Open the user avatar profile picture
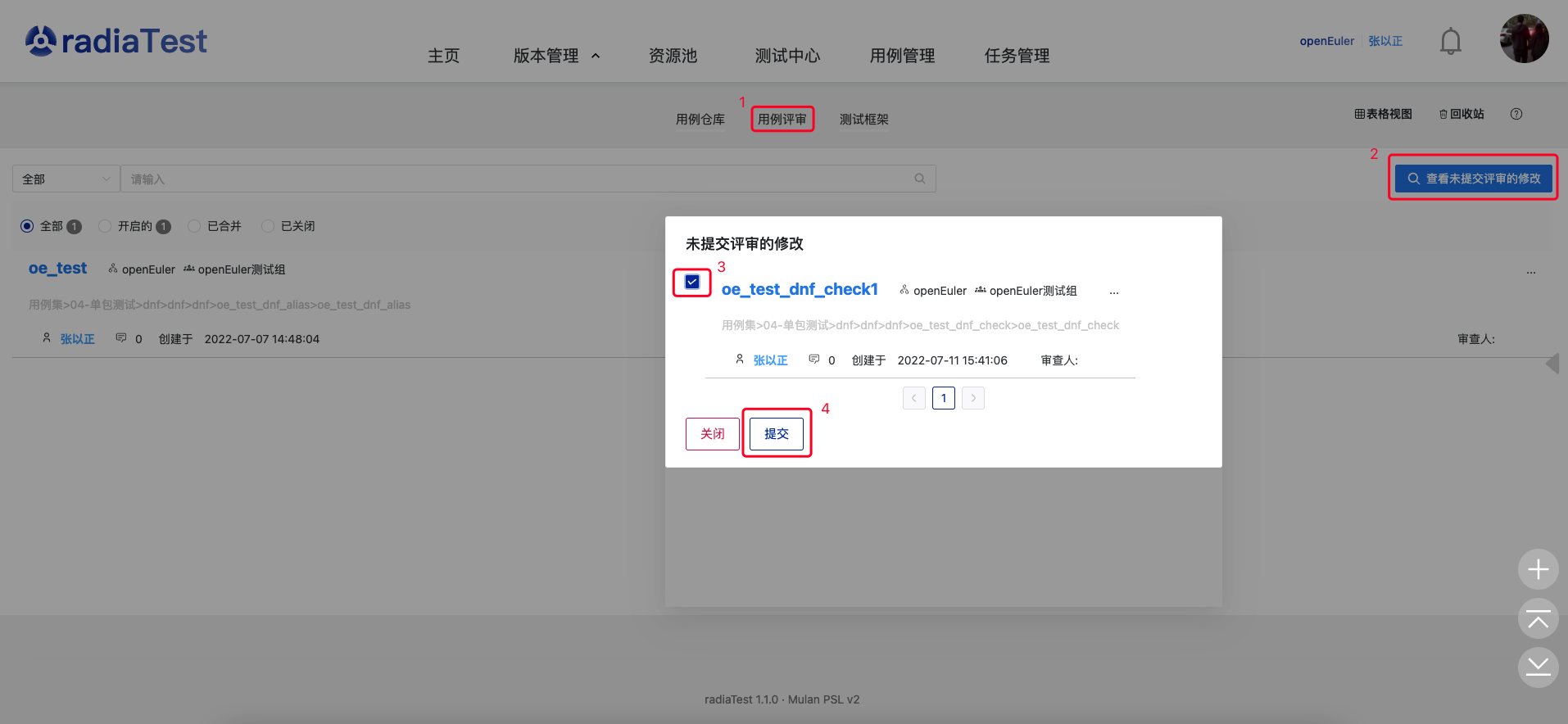Screen dimensions: 1568x724 (1523, 38)
